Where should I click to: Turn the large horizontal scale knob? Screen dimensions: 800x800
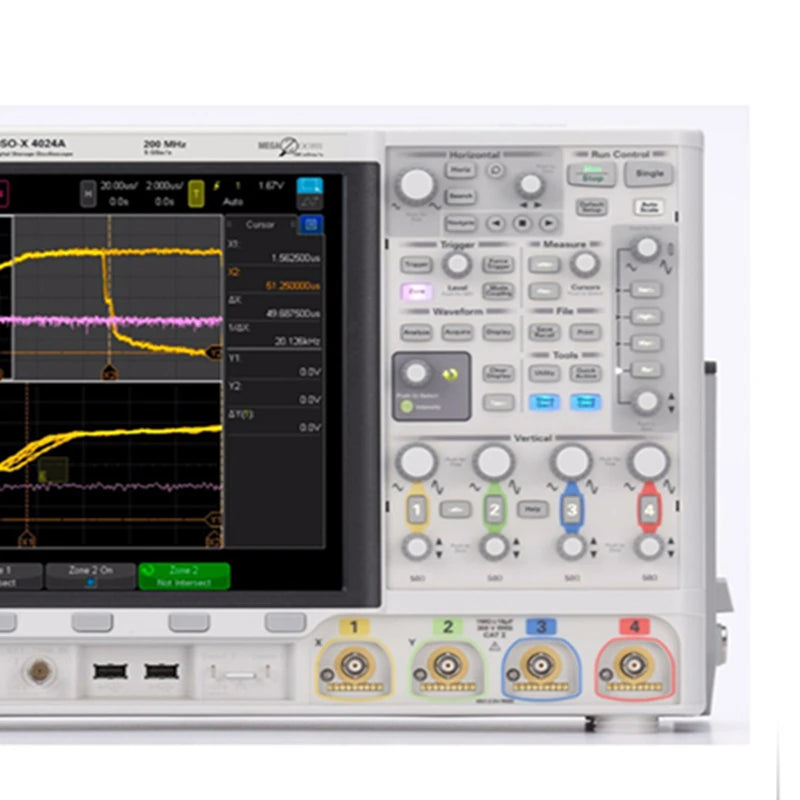tap(417, 186)
